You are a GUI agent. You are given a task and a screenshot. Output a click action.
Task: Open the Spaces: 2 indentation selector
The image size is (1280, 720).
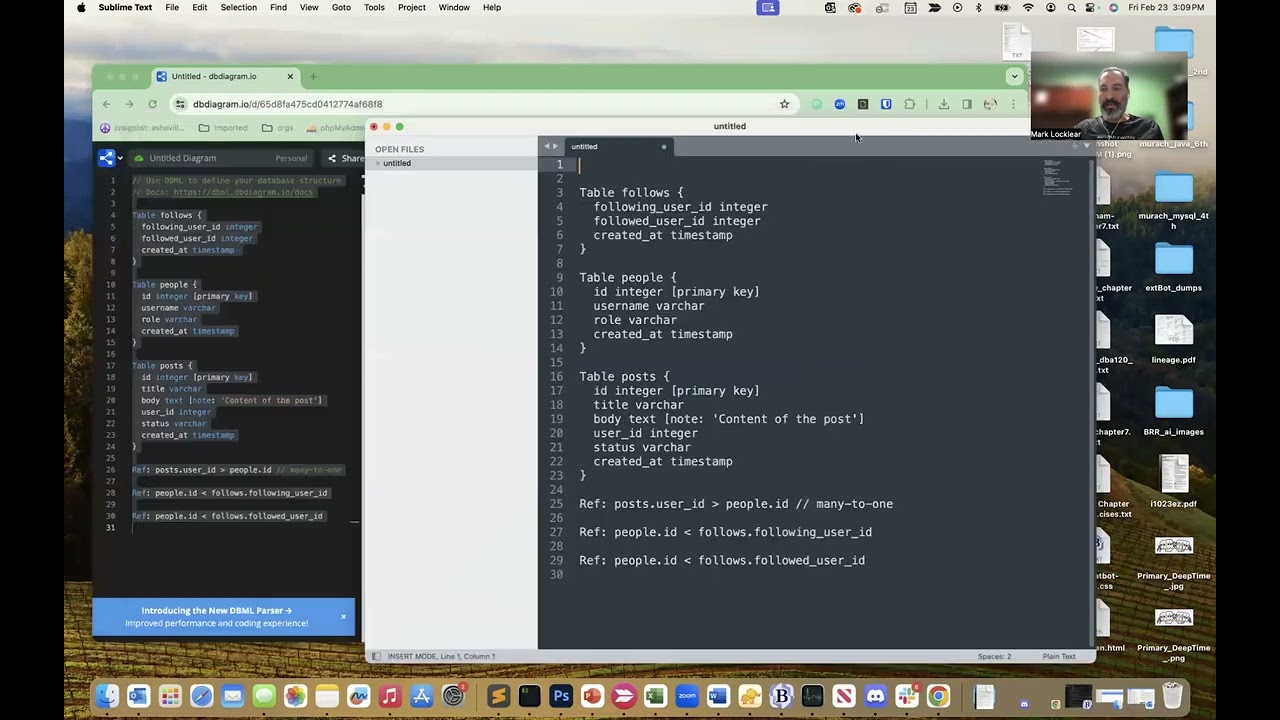click(994, 656)
